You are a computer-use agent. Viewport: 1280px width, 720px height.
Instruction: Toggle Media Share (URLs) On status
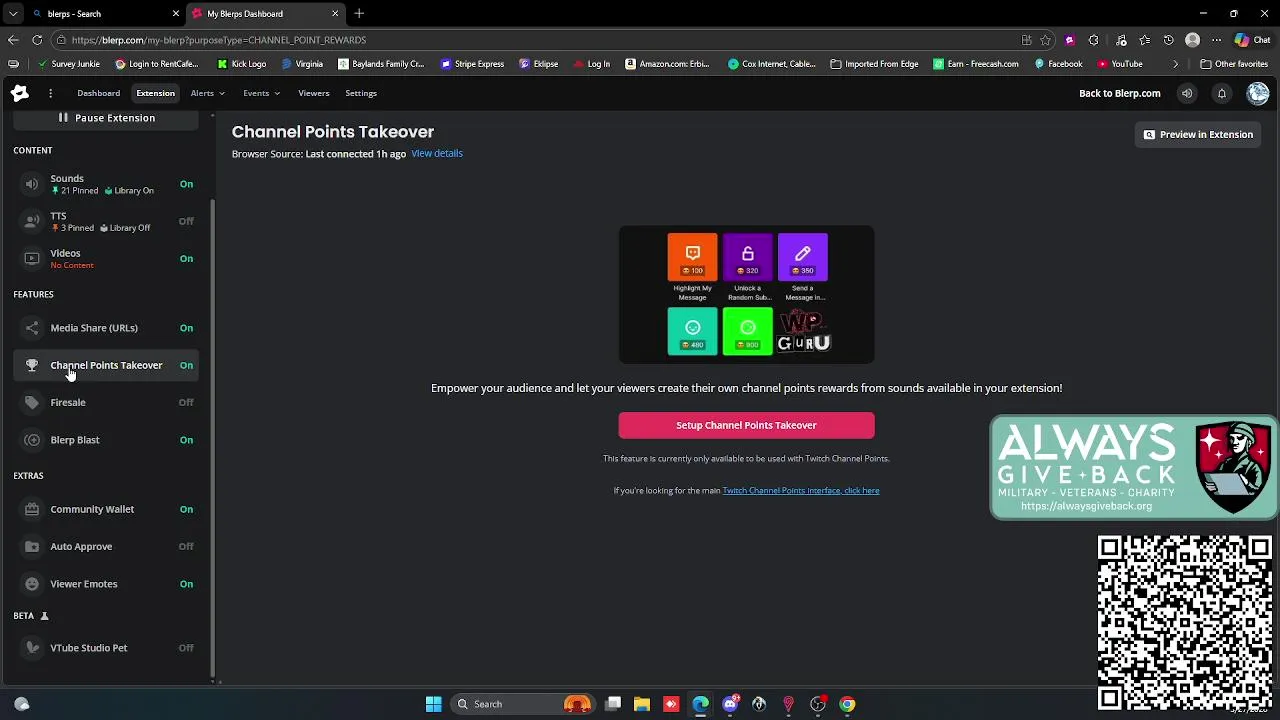coord(186,328)
